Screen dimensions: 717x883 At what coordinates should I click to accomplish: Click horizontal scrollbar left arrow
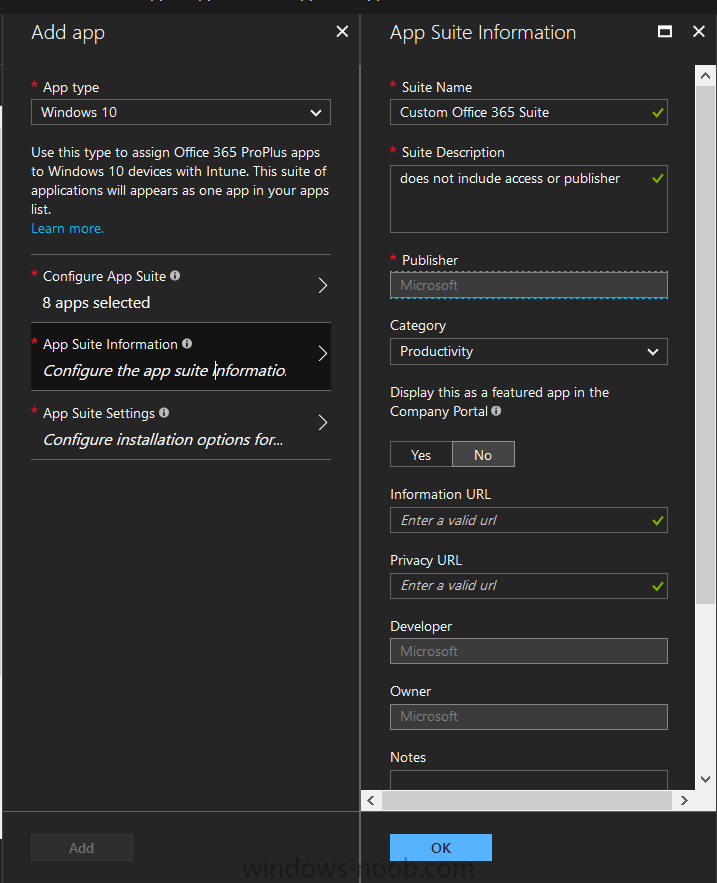371,800
